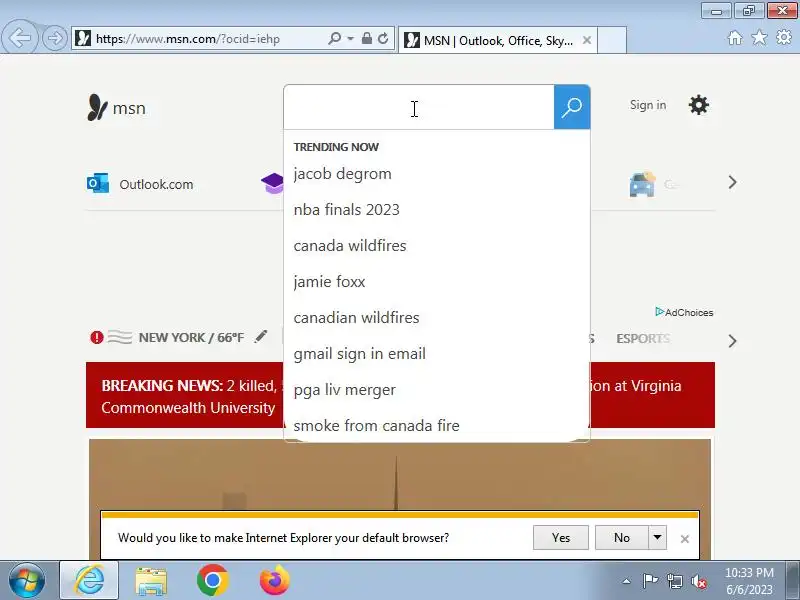Open Windows Explorer from taskbar
Screen dimensions: 800x600
(x=151, y=581)
